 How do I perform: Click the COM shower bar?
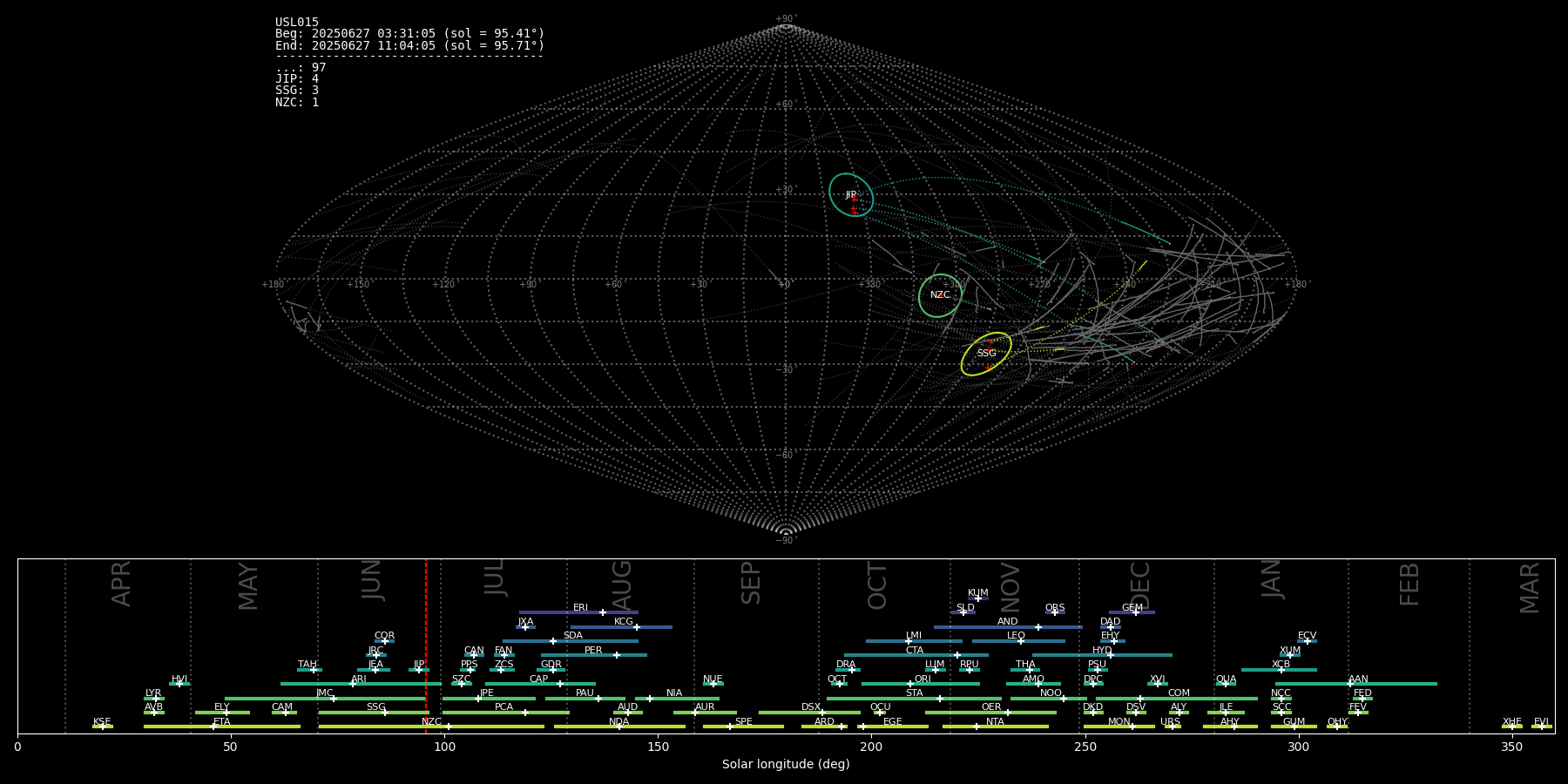[1177, 698]
